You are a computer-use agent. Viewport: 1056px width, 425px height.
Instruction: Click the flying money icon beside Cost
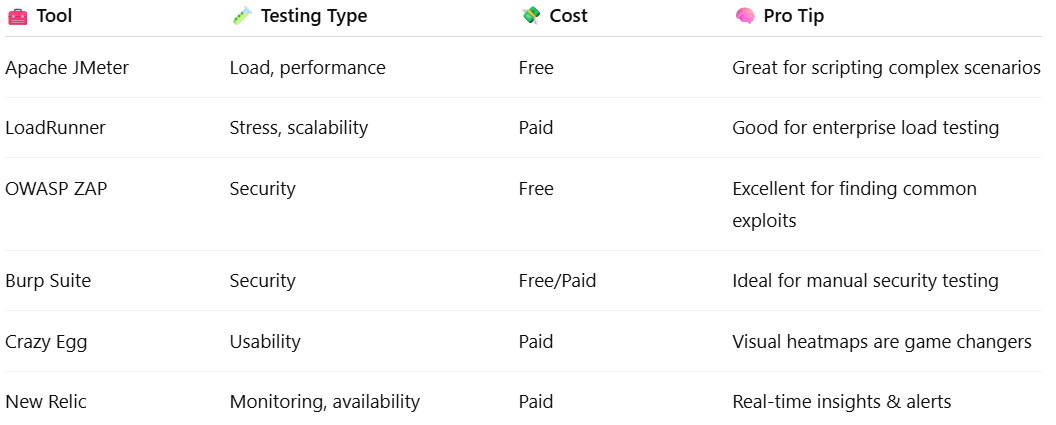531,15
